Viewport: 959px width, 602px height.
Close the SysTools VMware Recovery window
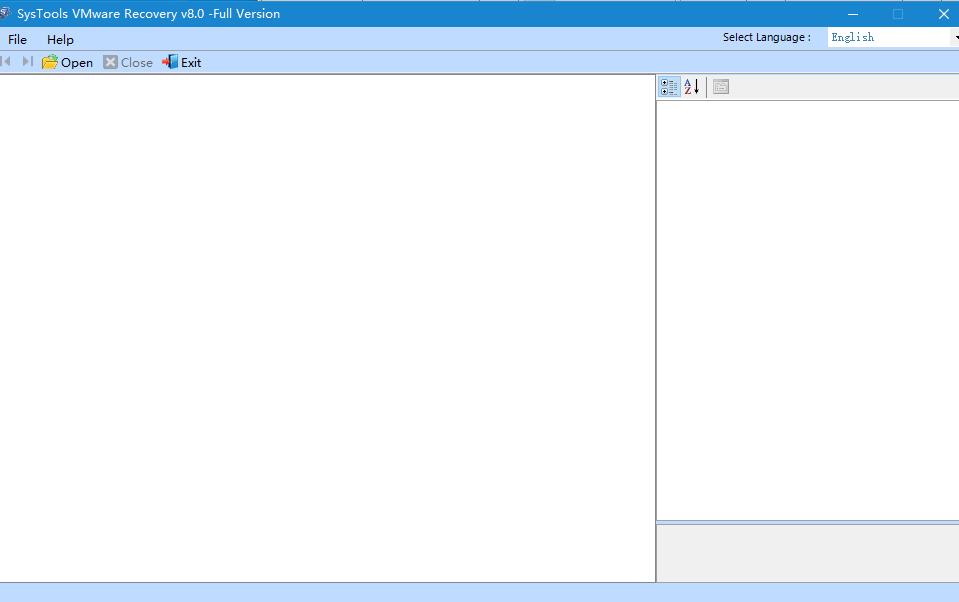pyautogui.click(x=943, y=14)
